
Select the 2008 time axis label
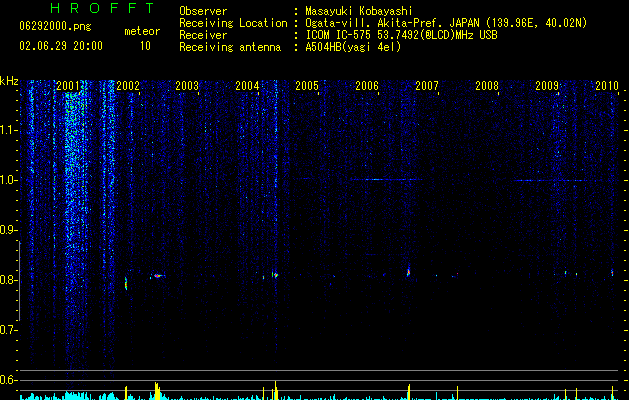(487, 85)
